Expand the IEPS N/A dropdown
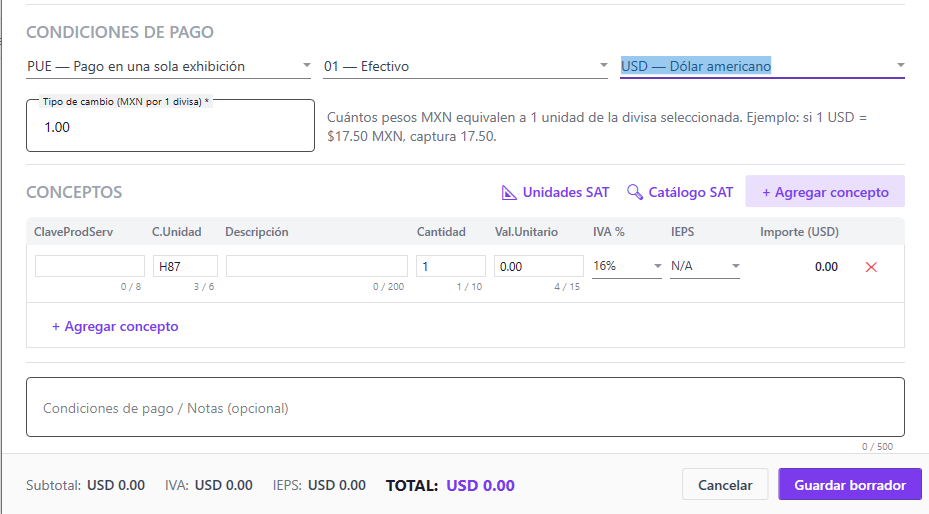Screen dimensions: 929x514 (705, 266)
